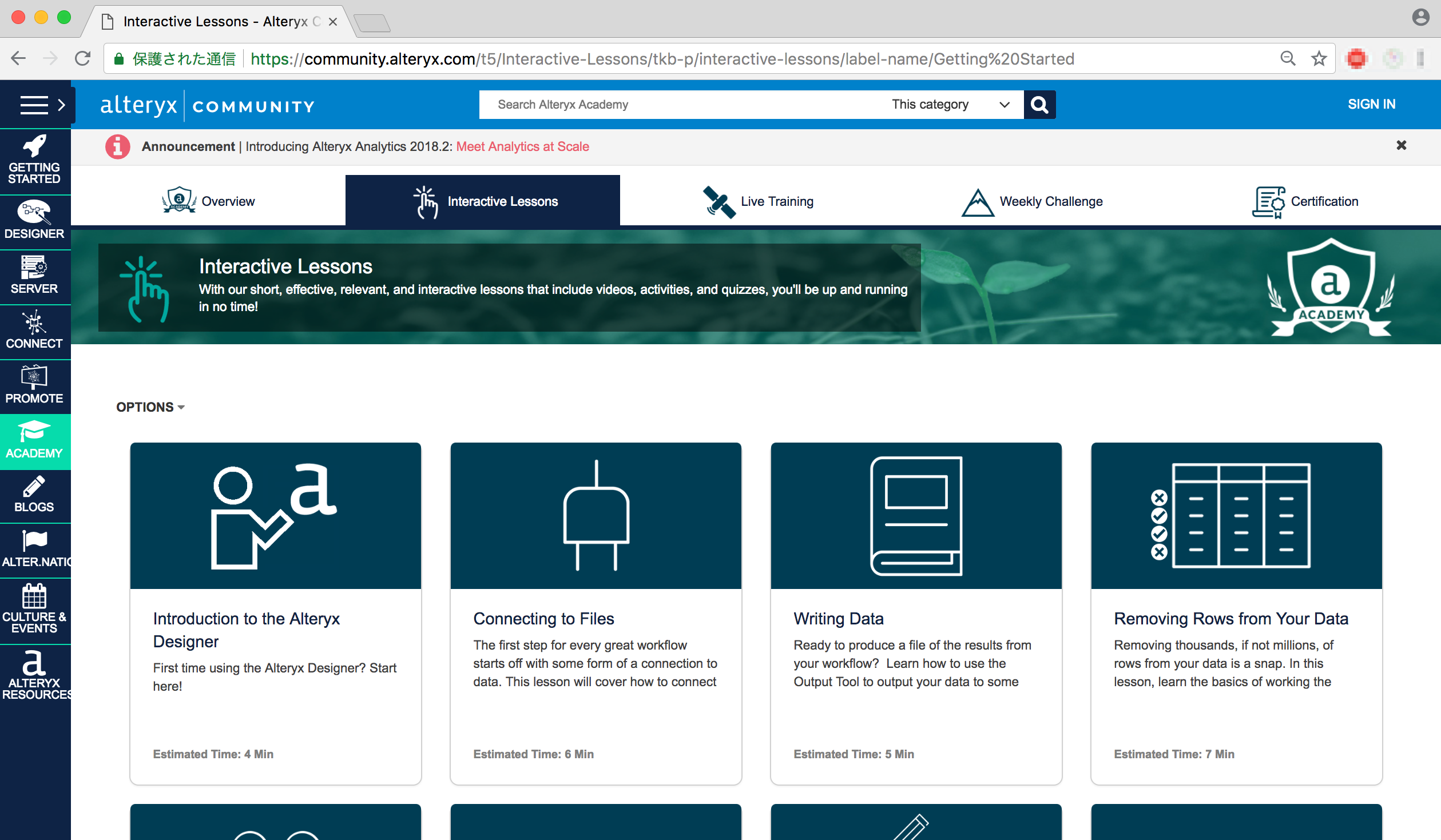Open the Connecting to Files lesson

click(543, 619)
